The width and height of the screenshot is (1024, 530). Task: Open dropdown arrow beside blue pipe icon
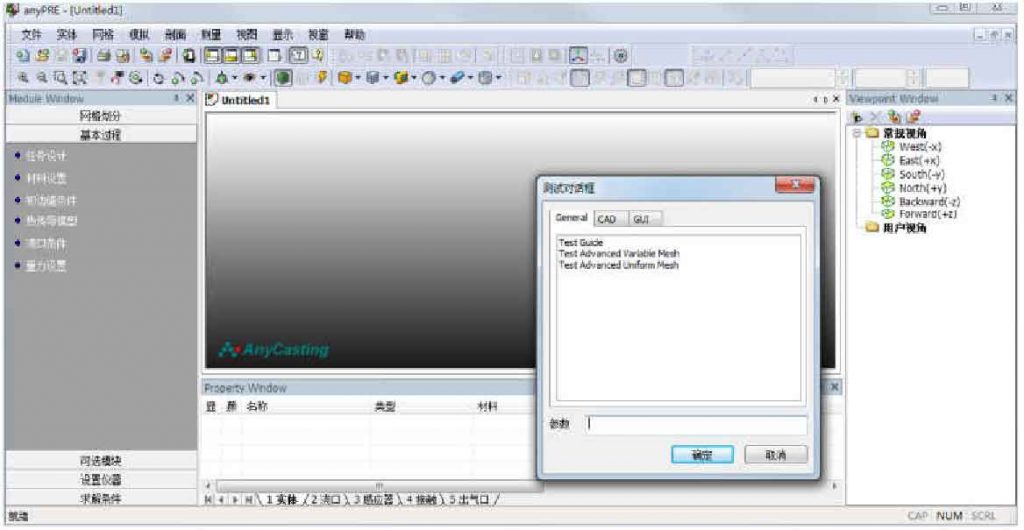click(x=471, y=77)
